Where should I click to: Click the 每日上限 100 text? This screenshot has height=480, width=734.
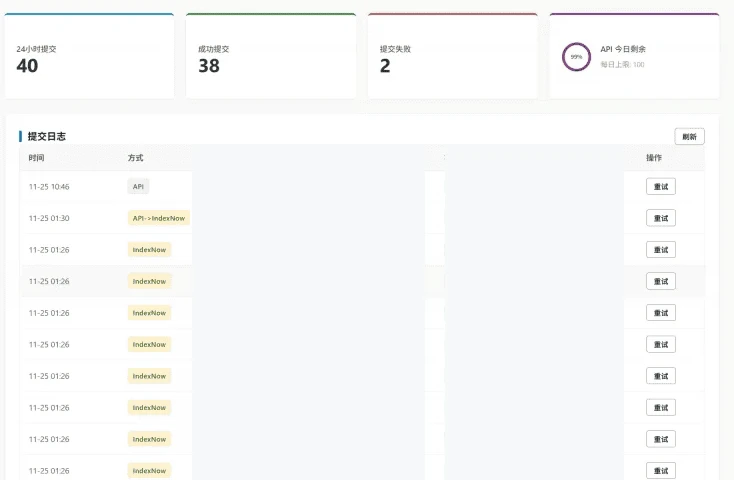coord(623,64)
